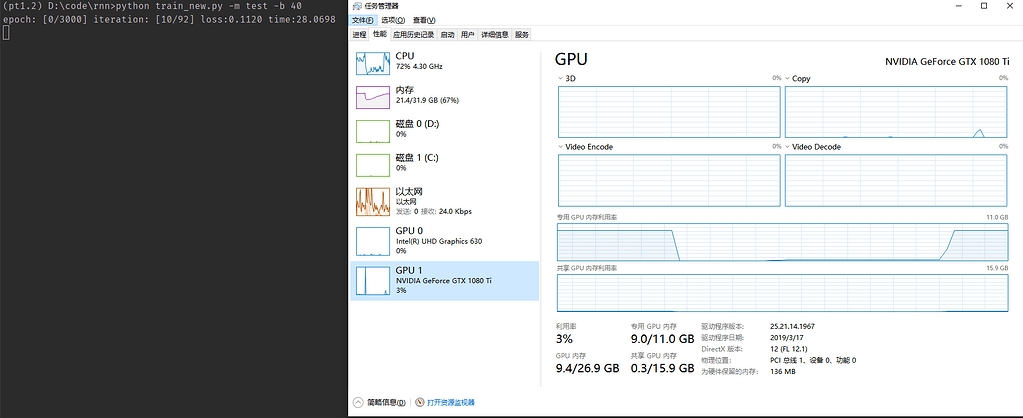Image resolution: width=1023 pixels, height=418 pixels.
Task: Expand the Video Decode engine dropdown
Action: (789, 147)
